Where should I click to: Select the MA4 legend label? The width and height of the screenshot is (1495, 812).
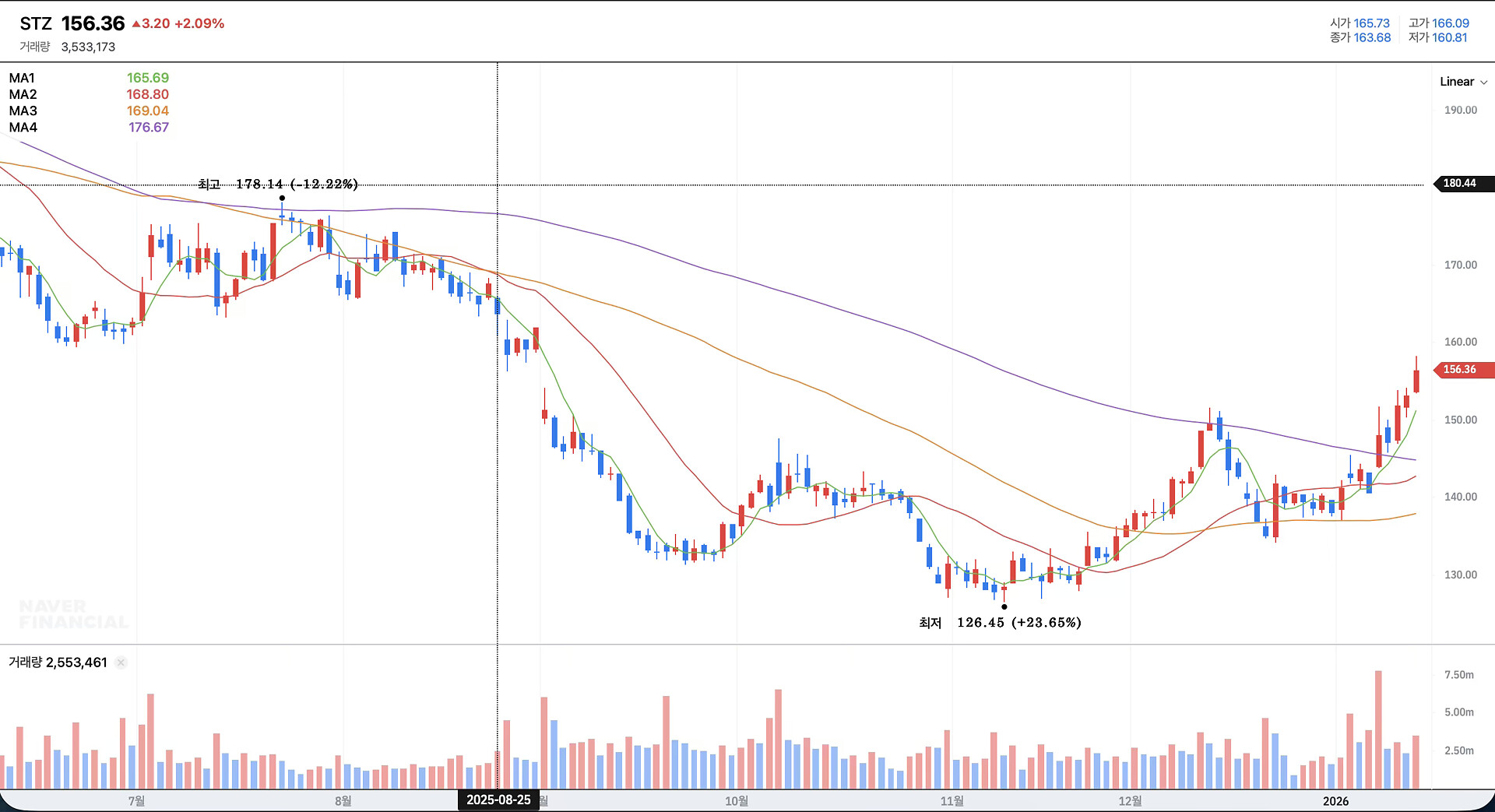click(x=23, y=127)
